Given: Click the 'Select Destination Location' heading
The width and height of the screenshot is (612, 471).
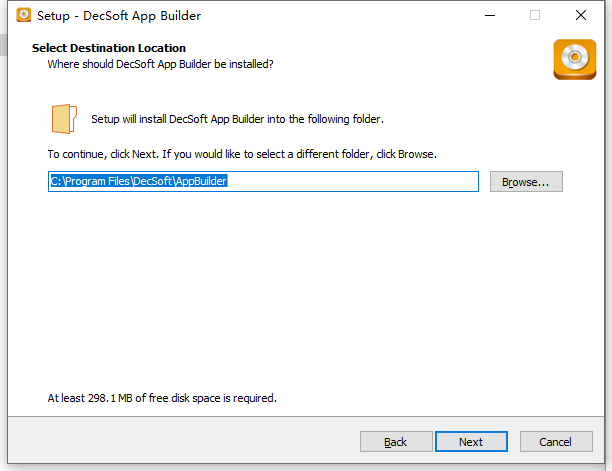Looking at the screenshot, I should coord(109,48).
